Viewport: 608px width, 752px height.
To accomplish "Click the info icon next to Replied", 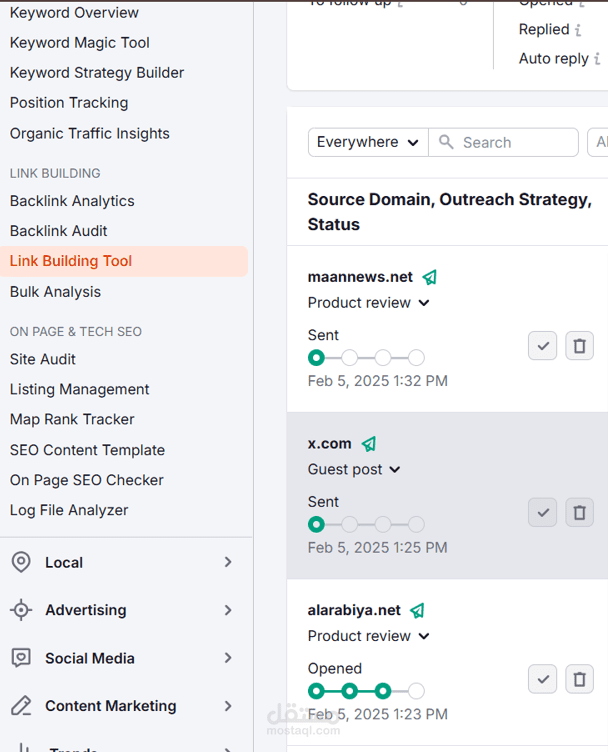I will 578,30.
